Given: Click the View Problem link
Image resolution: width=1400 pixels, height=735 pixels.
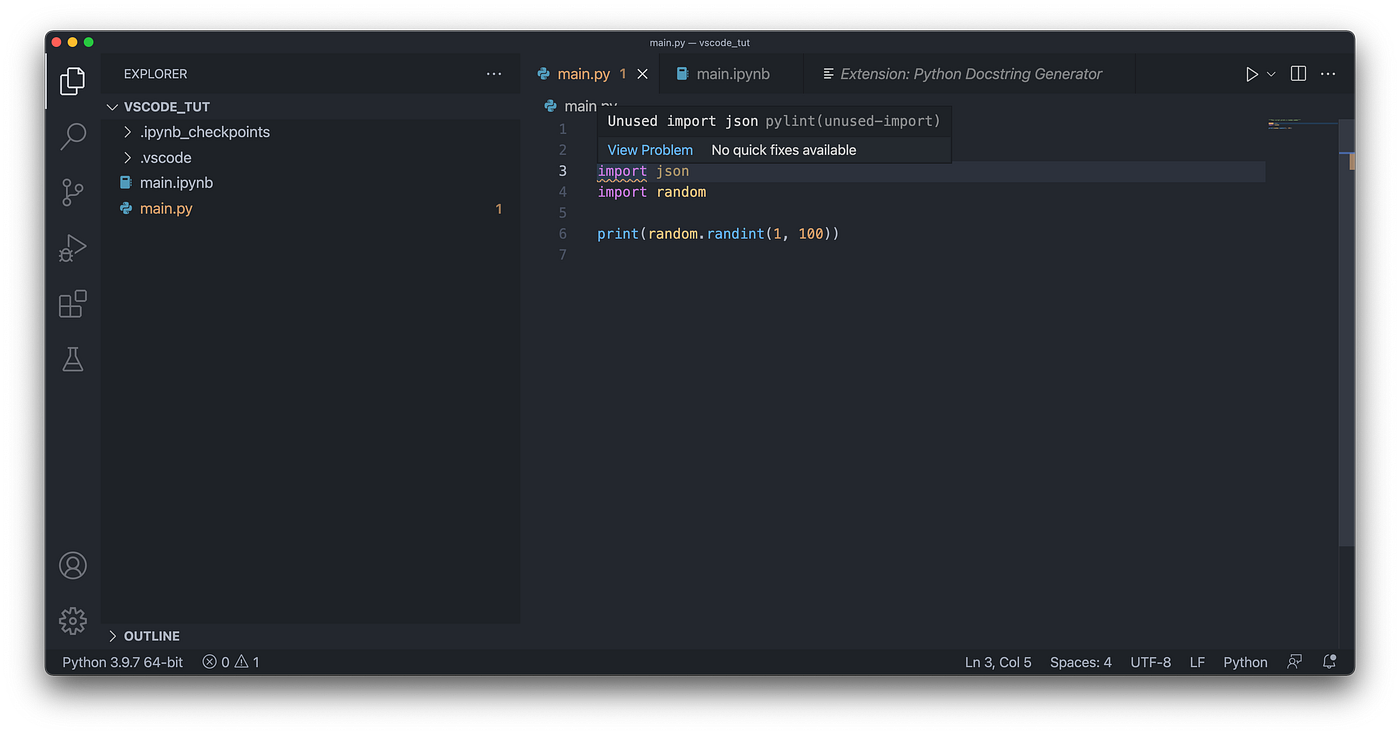Looking at the screenshot, I should 650,149.
